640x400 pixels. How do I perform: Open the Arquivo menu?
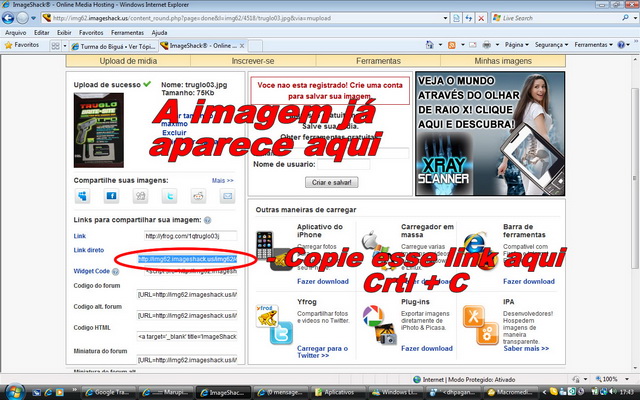(16, 33)
